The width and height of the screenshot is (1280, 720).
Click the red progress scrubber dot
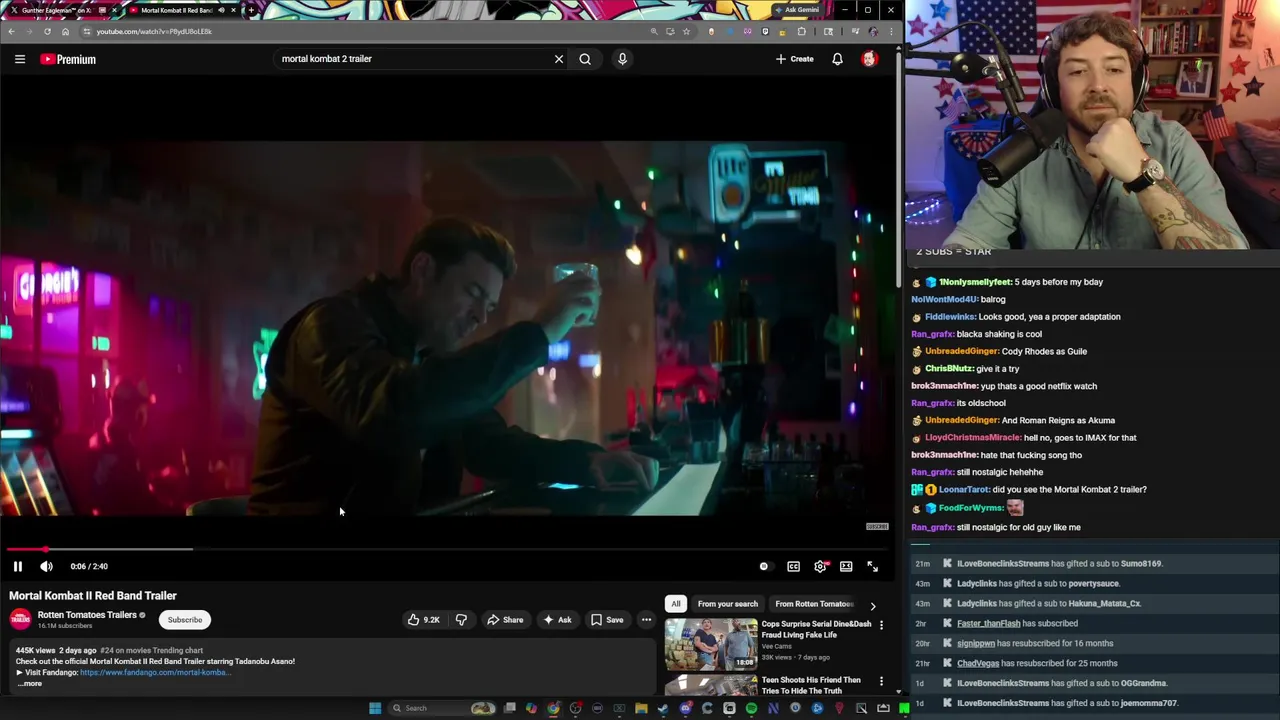[45, 549]
